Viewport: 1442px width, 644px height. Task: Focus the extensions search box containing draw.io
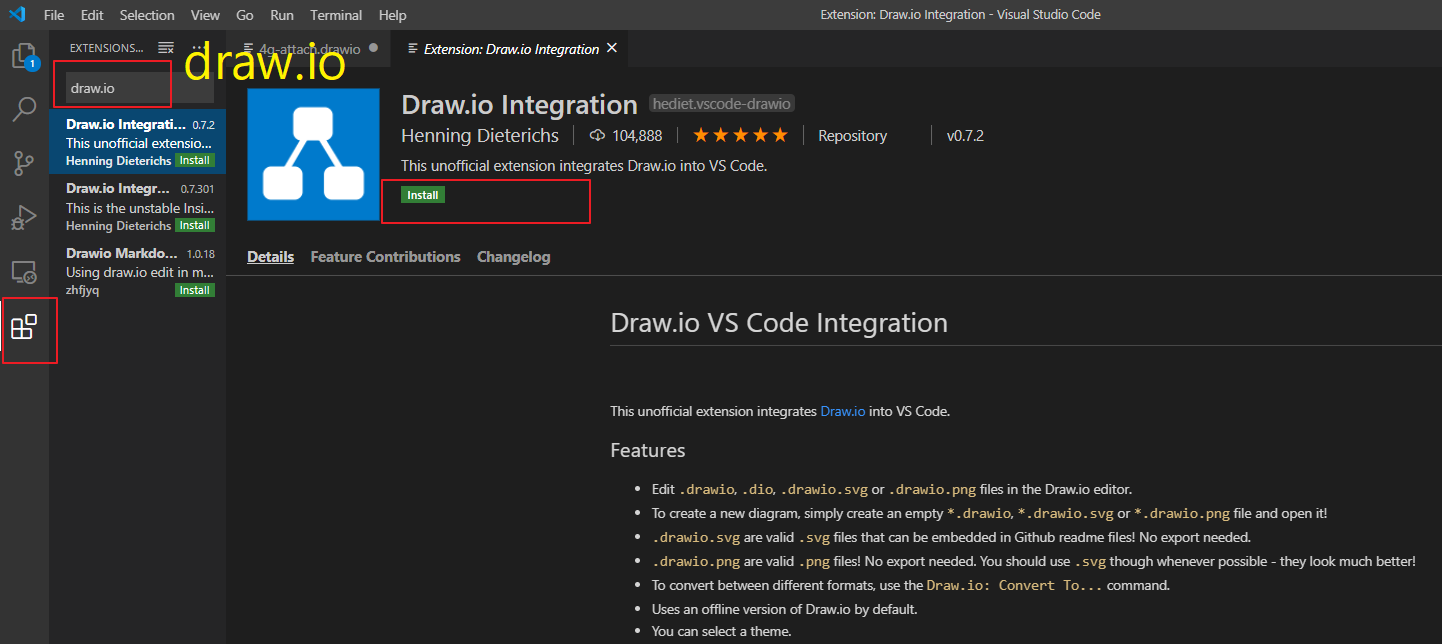coord(139,88)
